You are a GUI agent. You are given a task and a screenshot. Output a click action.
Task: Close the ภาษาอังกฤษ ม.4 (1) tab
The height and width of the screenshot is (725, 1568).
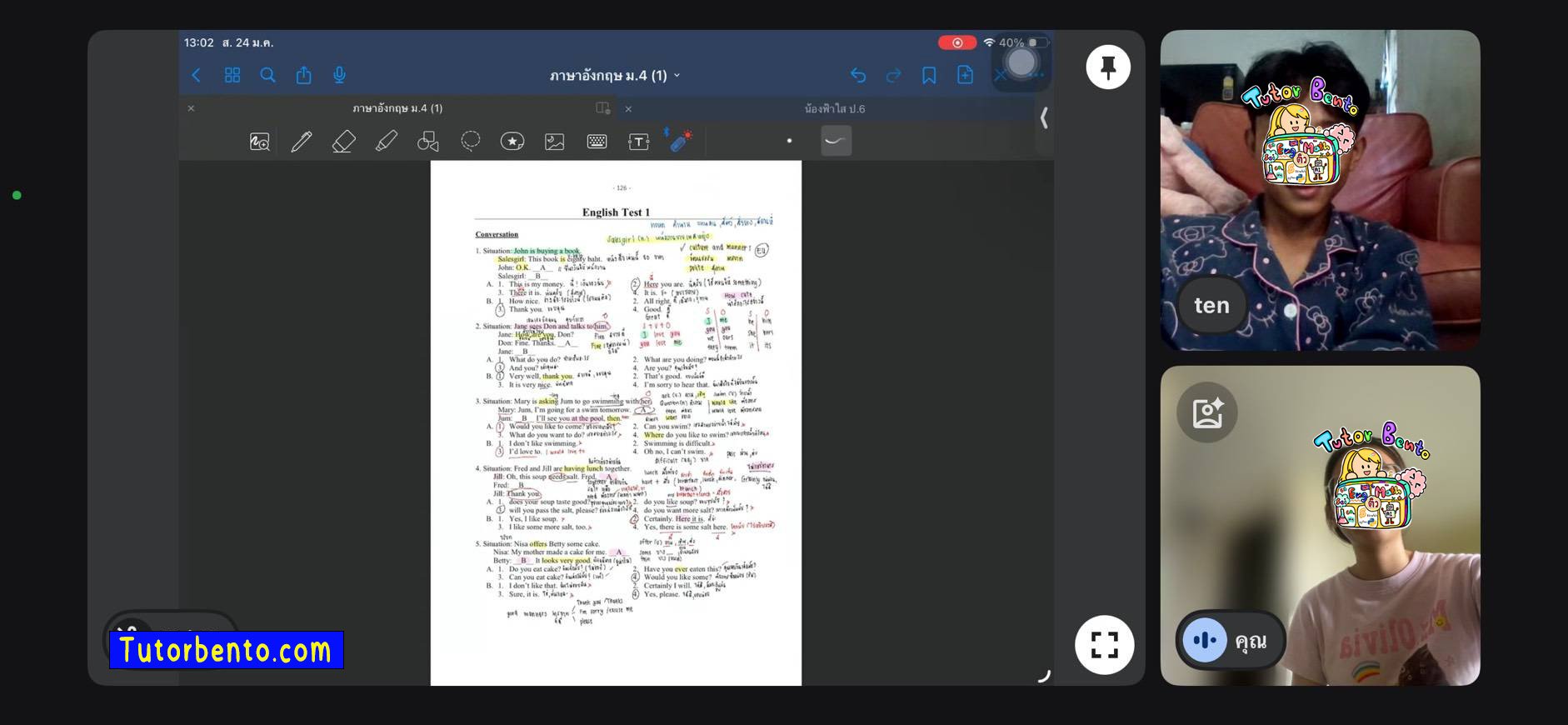(191, 108)
